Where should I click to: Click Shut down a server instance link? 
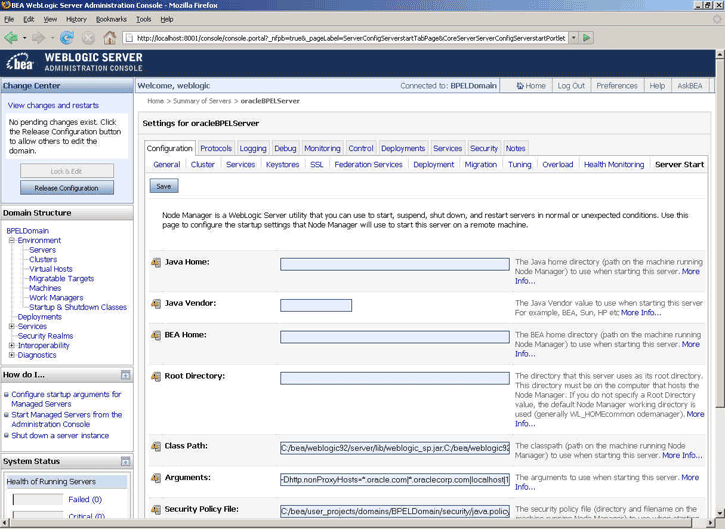pyautogui.click(x=60, y=436)
